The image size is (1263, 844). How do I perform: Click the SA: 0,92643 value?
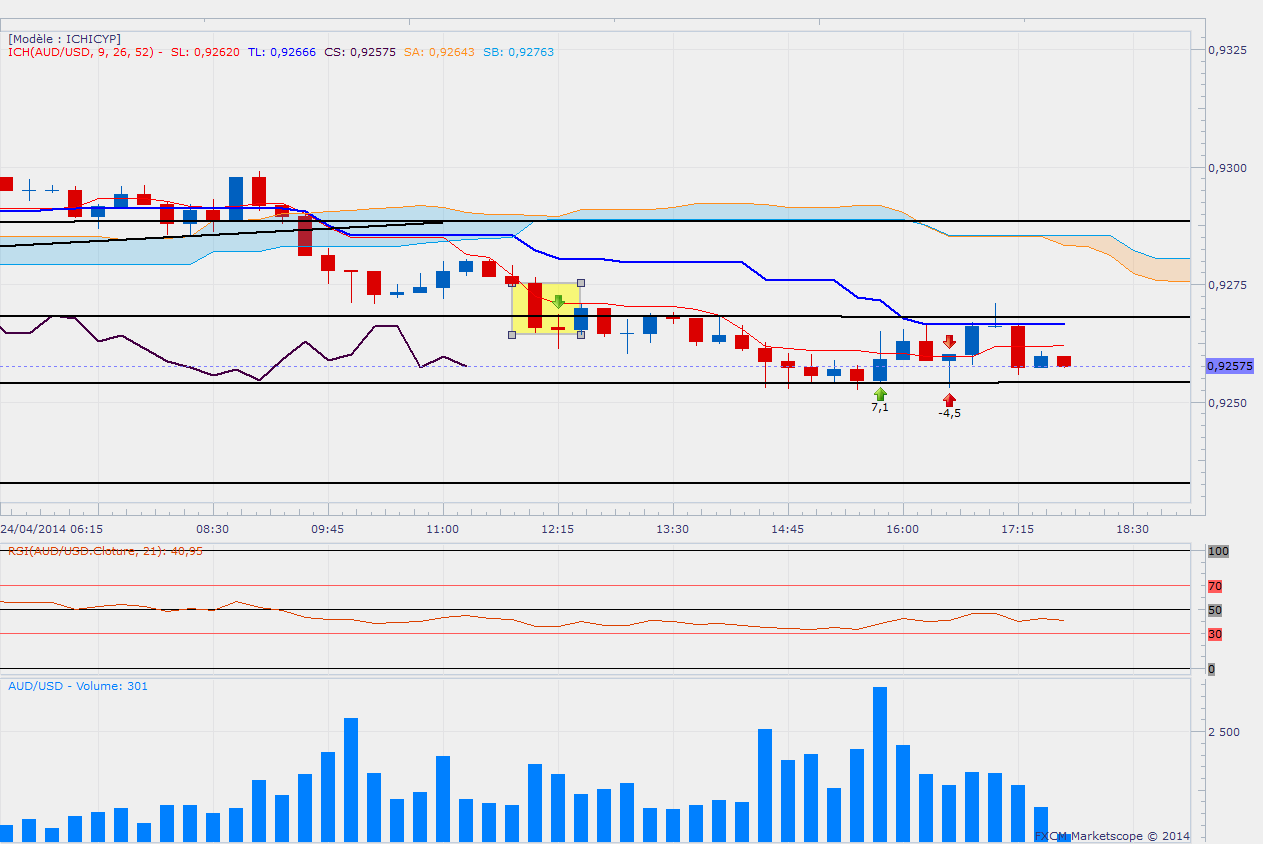[x=439, y=52]
